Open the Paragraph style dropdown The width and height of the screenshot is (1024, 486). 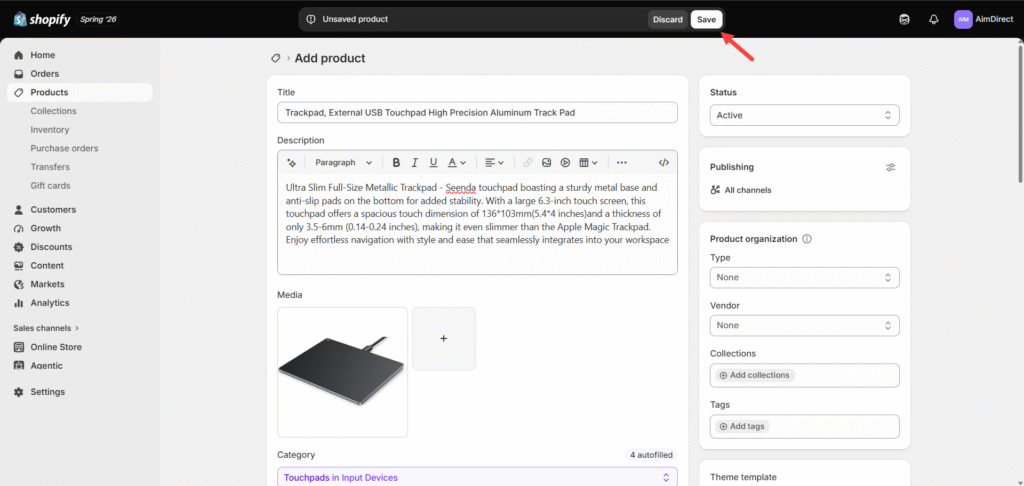(x=344, y=163)
